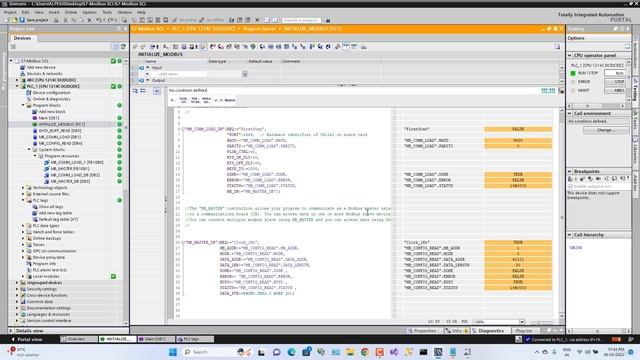Viewport: 640px width, 360px height.
Task: Collapse the System blocks folder
Action: 29,150
